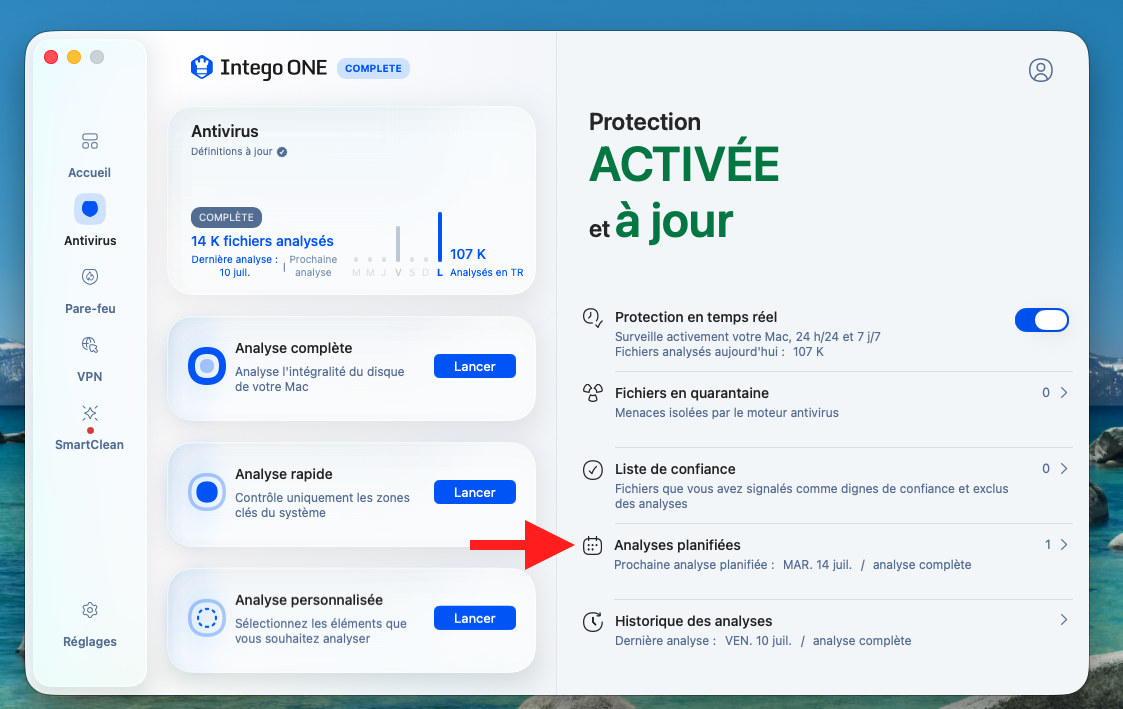
Task: Click 'Protection en temps réel' title
Action: (695, 317)
